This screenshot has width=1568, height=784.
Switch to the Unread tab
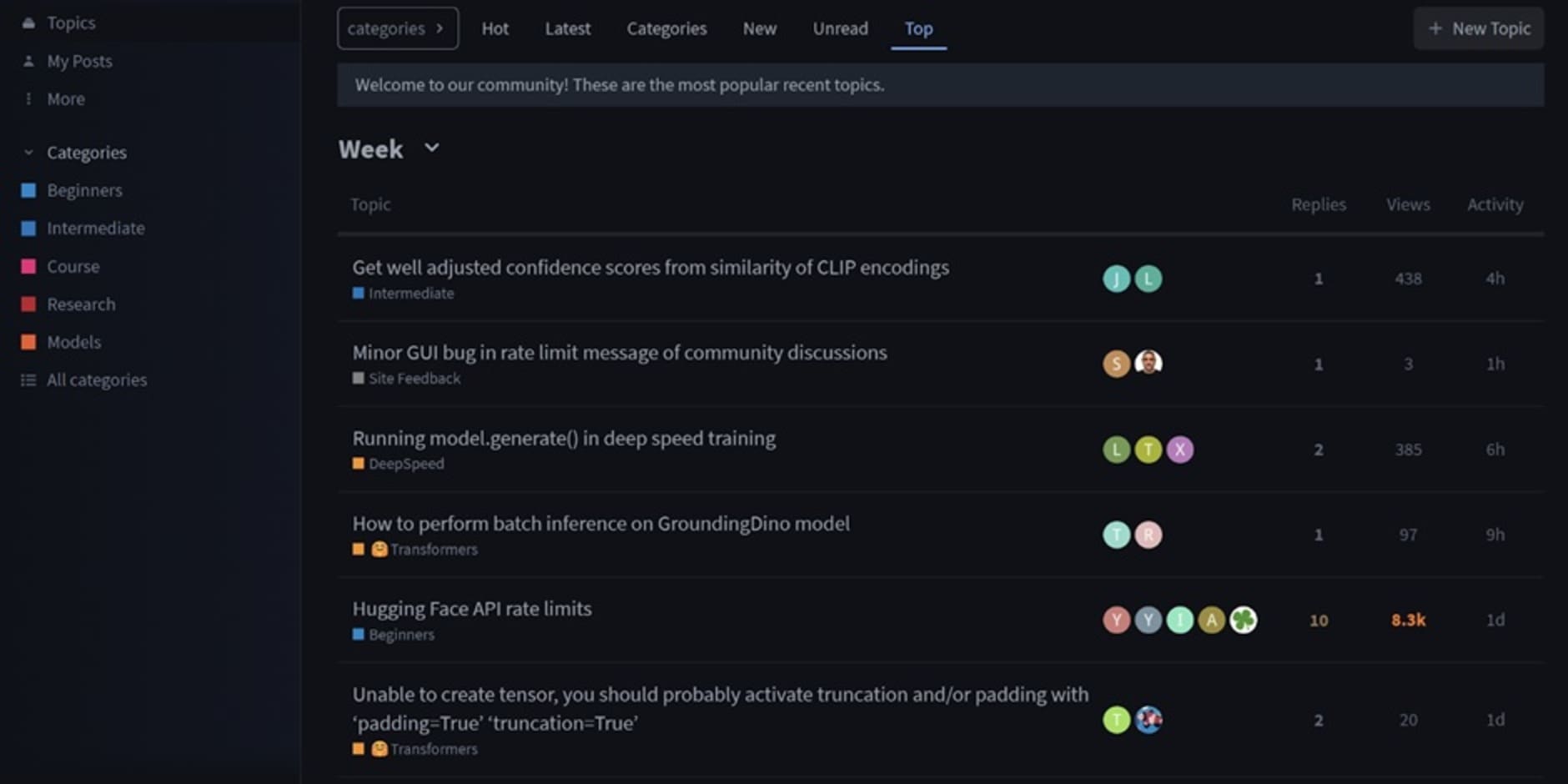[x=840, y=28]
